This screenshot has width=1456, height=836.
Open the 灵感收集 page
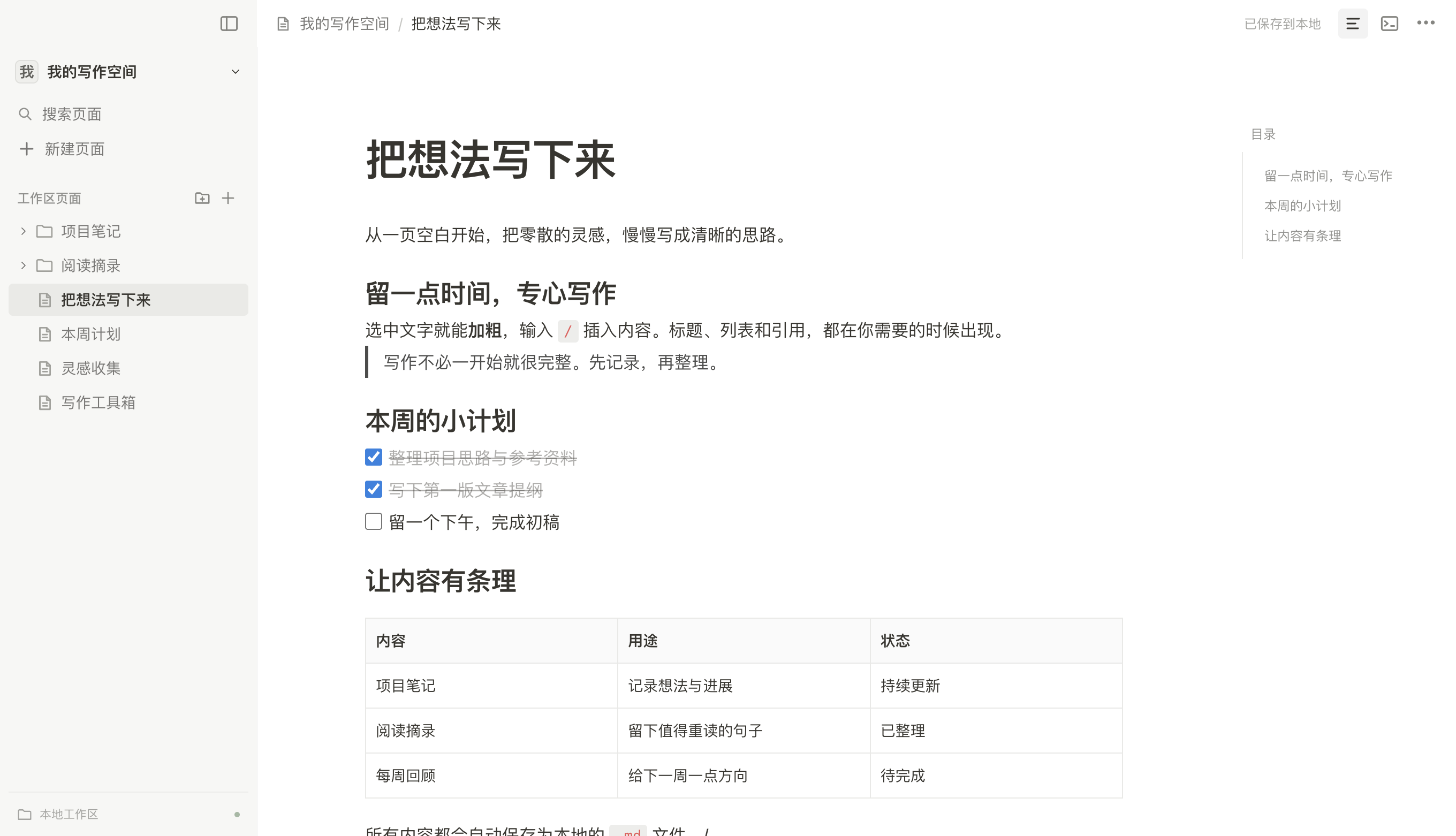[x=128, y=369]
